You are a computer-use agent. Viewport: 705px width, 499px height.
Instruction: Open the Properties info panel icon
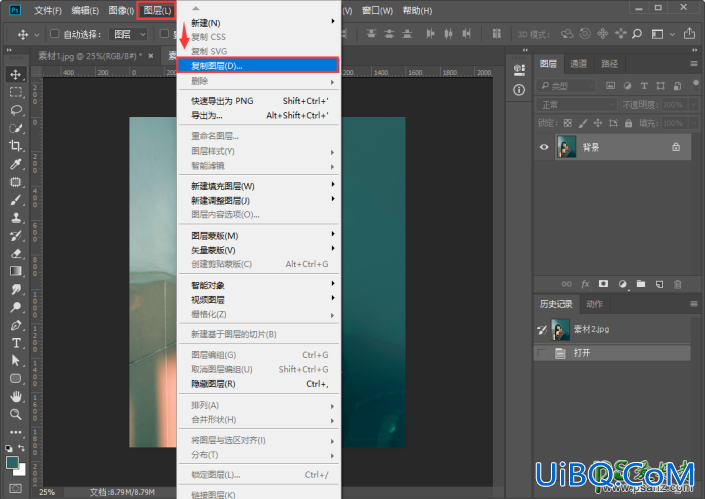[519, 90]
